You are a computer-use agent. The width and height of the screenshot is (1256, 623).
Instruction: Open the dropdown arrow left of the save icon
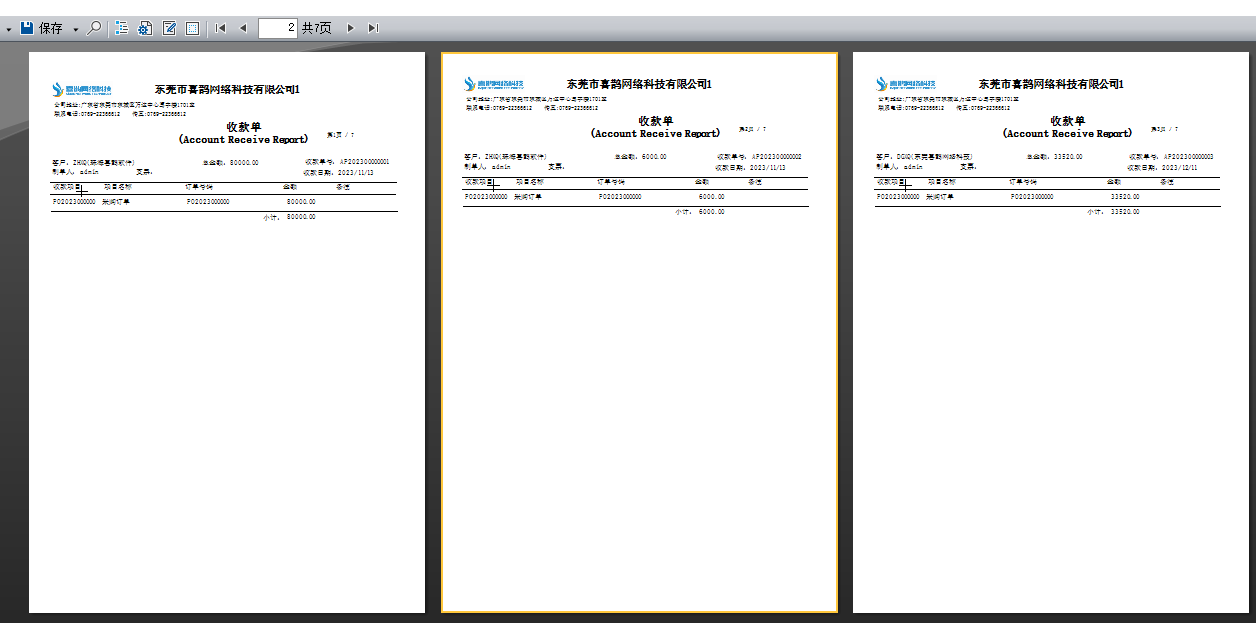point(9,29)
